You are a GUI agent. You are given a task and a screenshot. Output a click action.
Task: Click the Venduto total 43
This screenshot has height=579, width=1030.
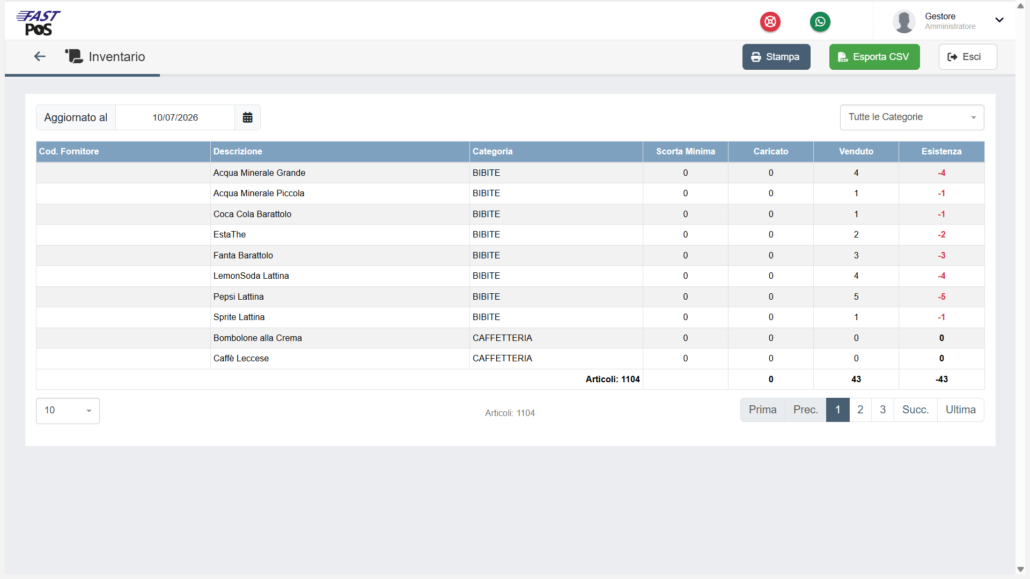(x=856, y=379)
